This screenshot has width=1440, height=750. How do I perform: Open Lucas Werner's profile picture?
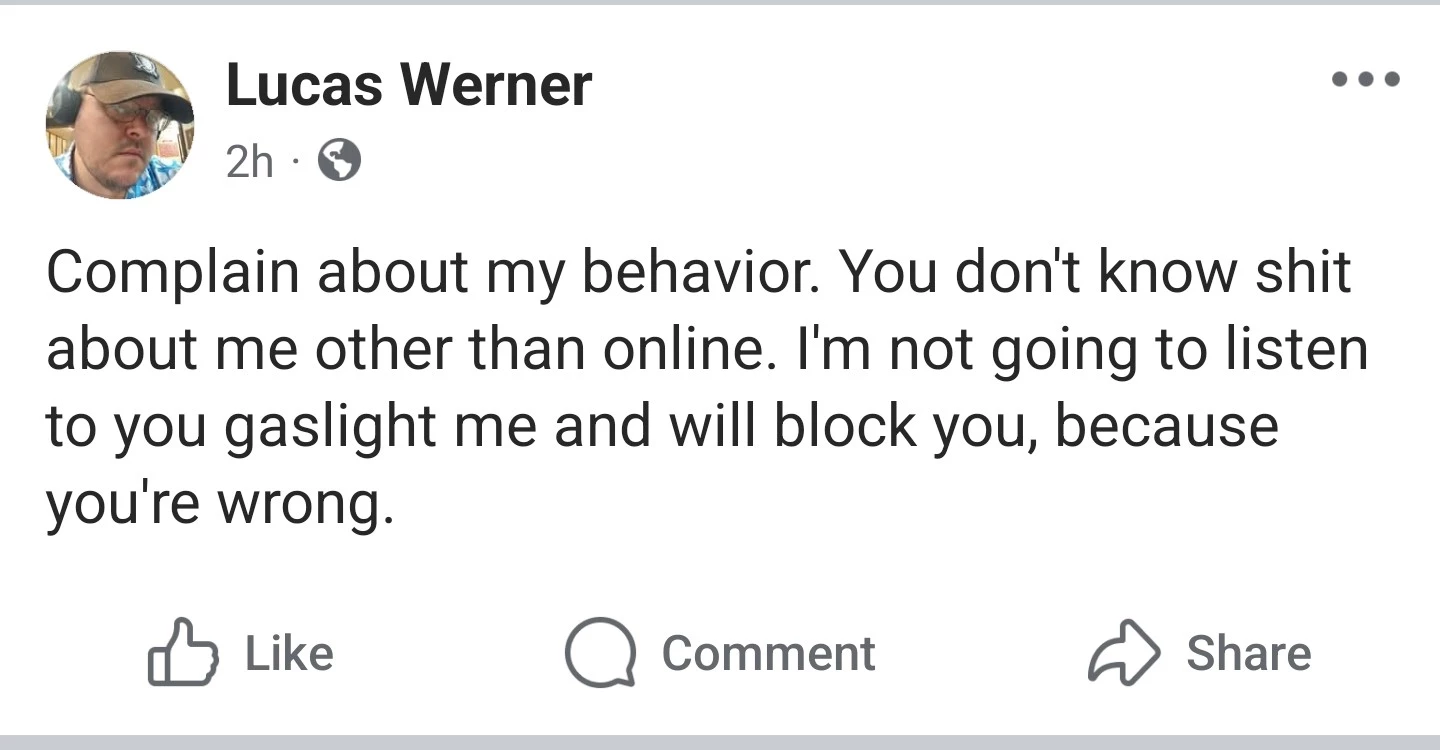click(120, 125)
